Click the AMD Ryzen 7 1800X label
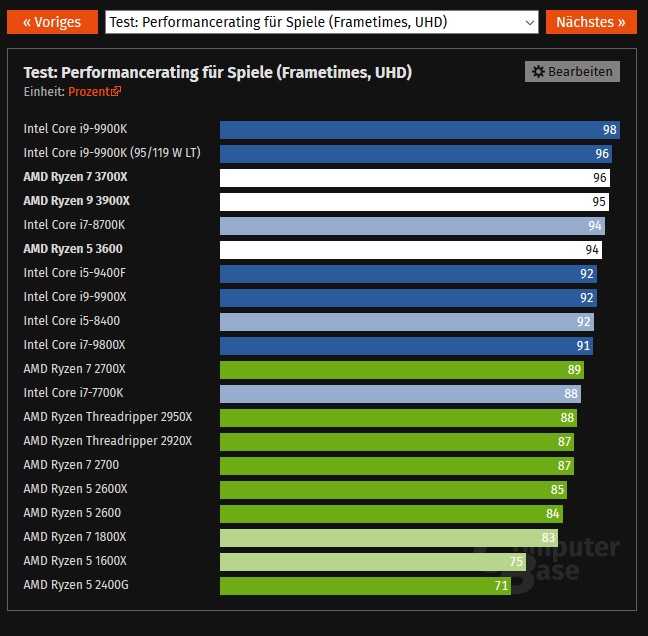 point(75,536)
